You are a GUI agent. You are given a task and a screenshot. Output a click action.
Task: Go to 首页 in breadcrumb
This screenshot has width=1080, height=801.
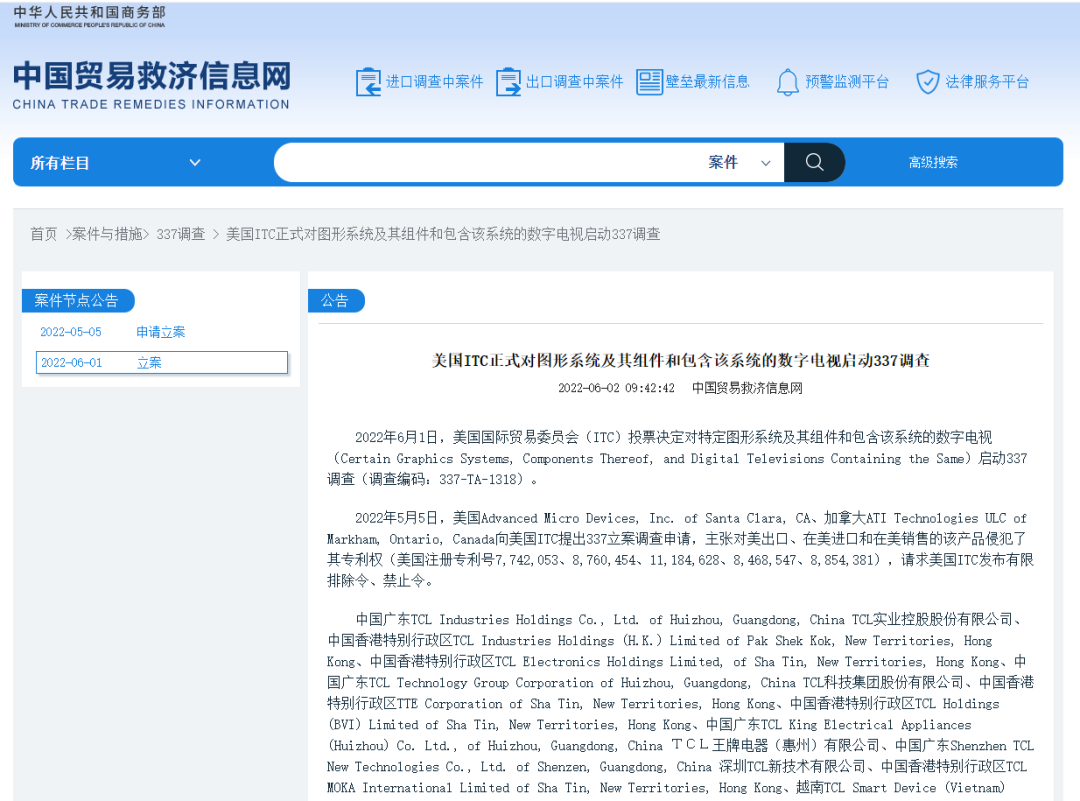43,234
